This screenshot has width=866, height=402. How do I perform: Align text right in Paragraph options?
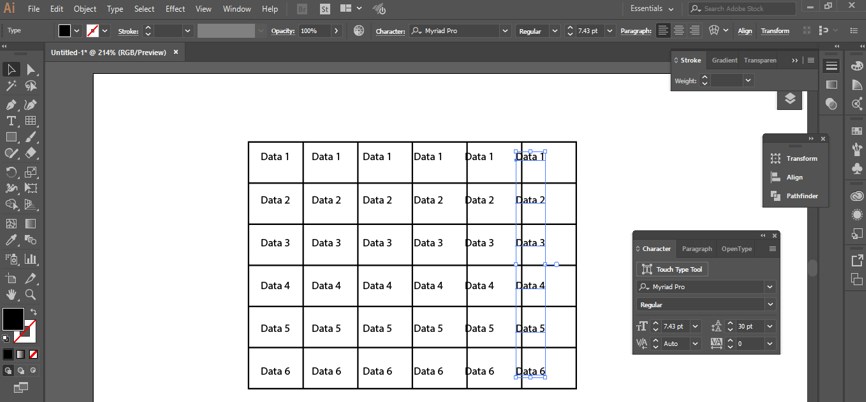[x=695, y=31]
